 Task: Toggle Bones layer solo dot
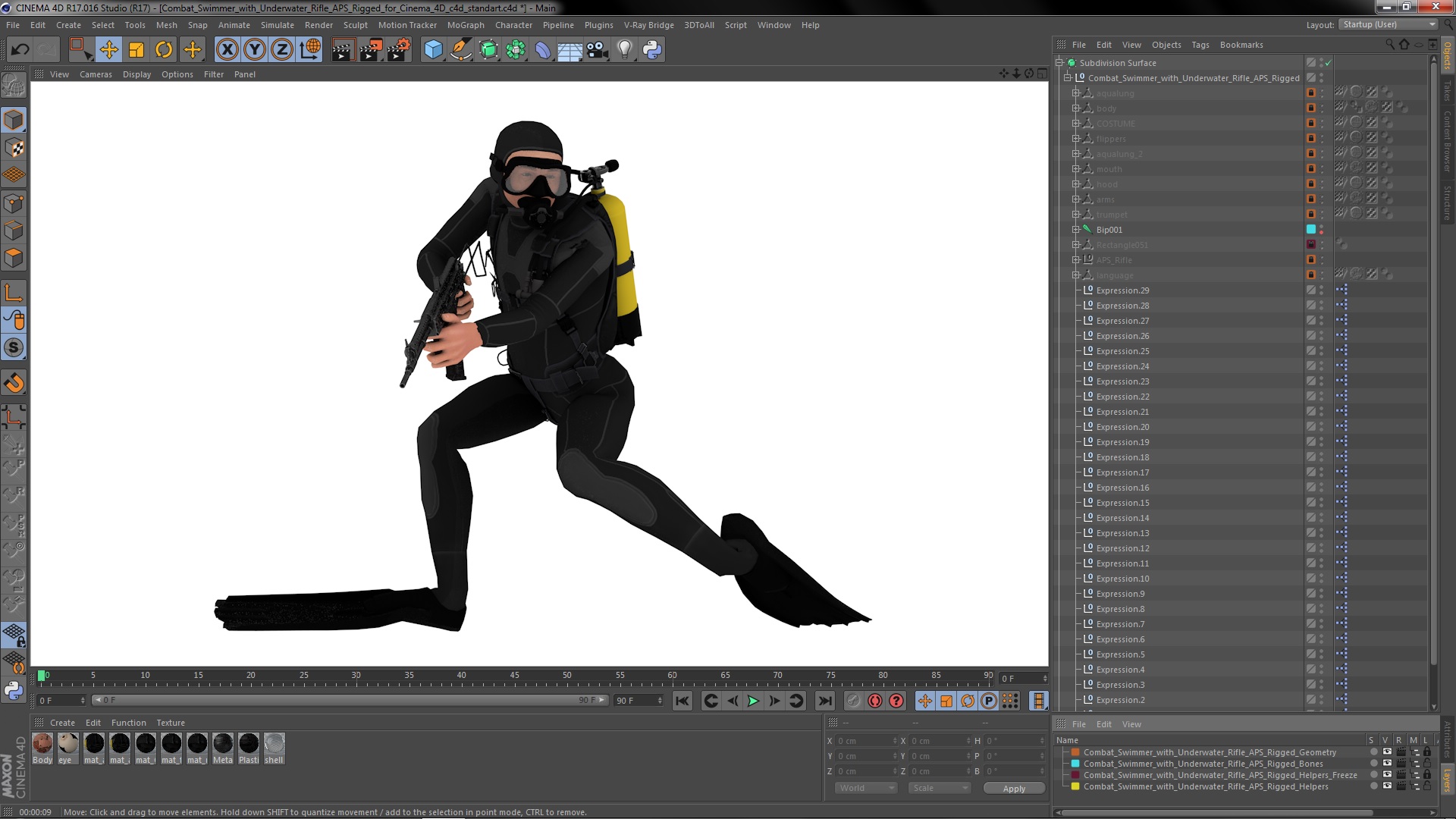click(1373, 764)
